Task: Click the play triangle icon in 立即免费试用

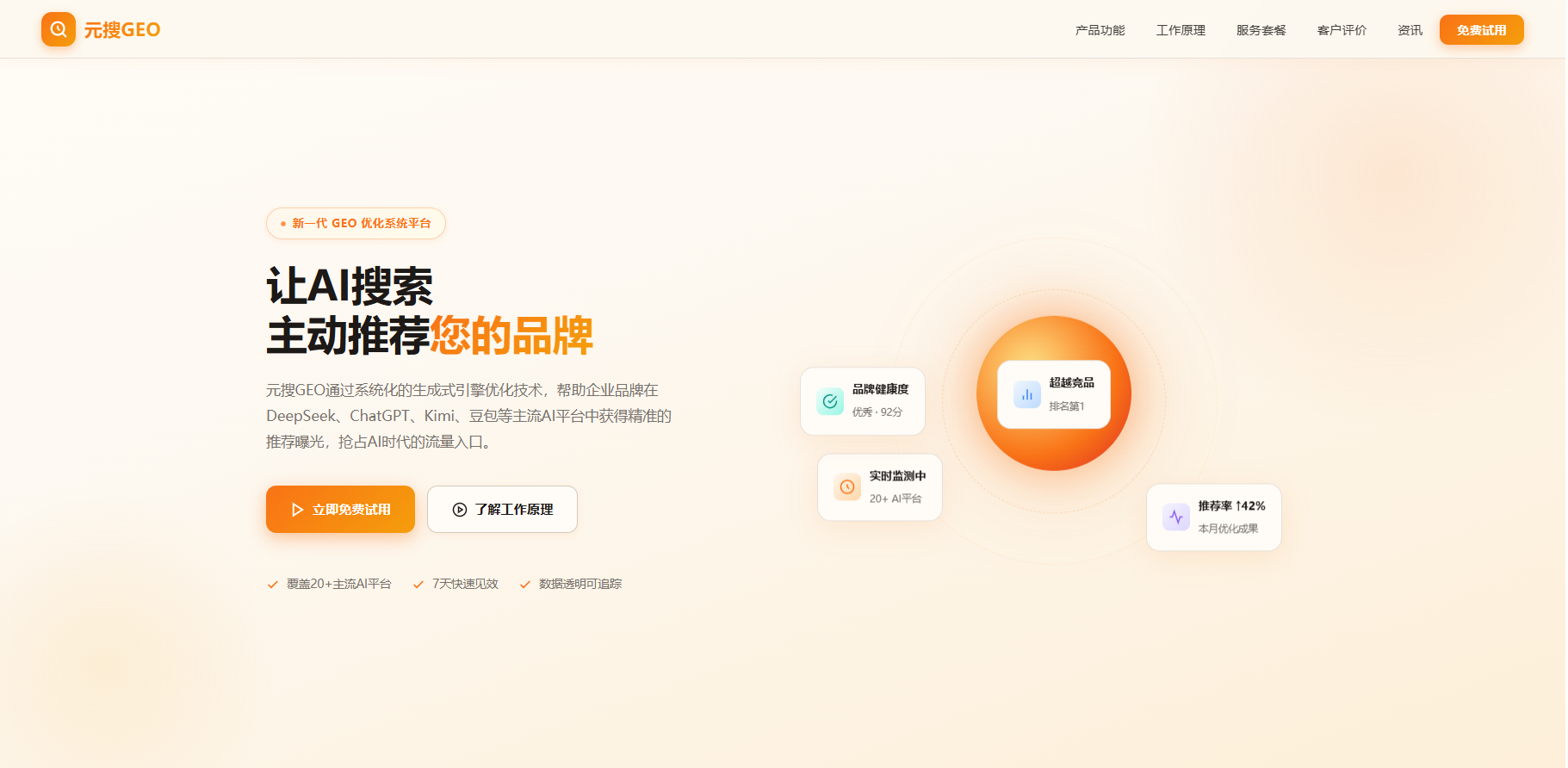Action: pos(297,510)
